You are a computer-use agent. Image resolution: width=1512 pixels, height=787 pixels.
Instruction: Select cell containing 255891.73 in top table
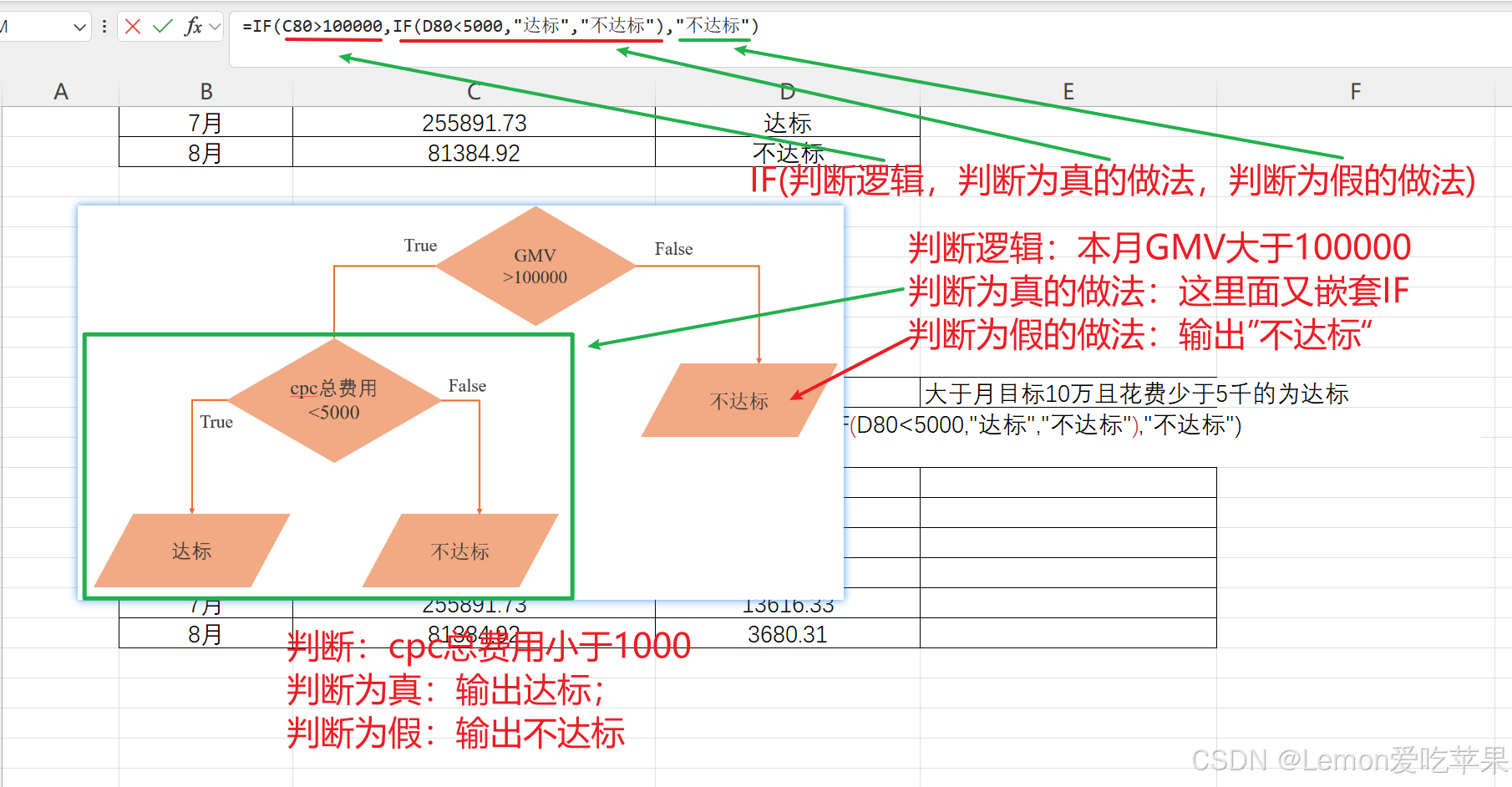click(474, 122)
